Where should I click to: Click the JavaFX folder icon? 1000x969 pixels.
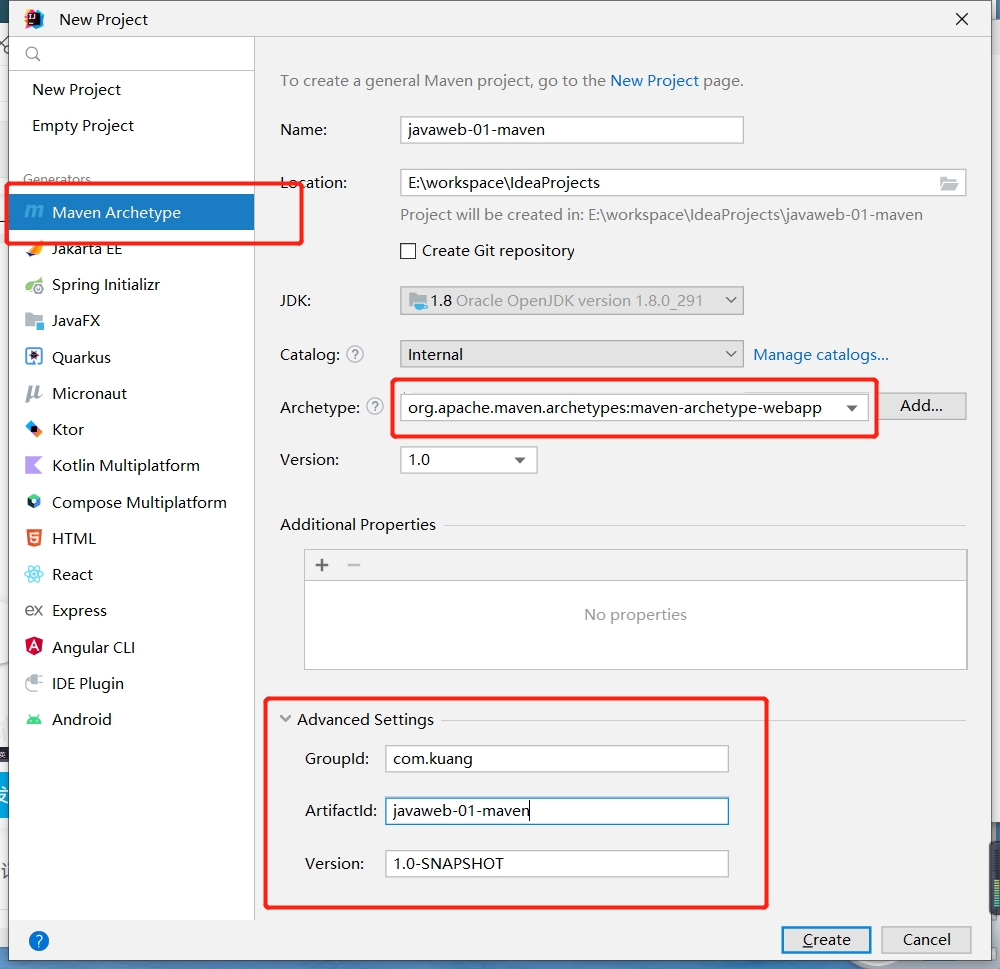tap(34, 321)
